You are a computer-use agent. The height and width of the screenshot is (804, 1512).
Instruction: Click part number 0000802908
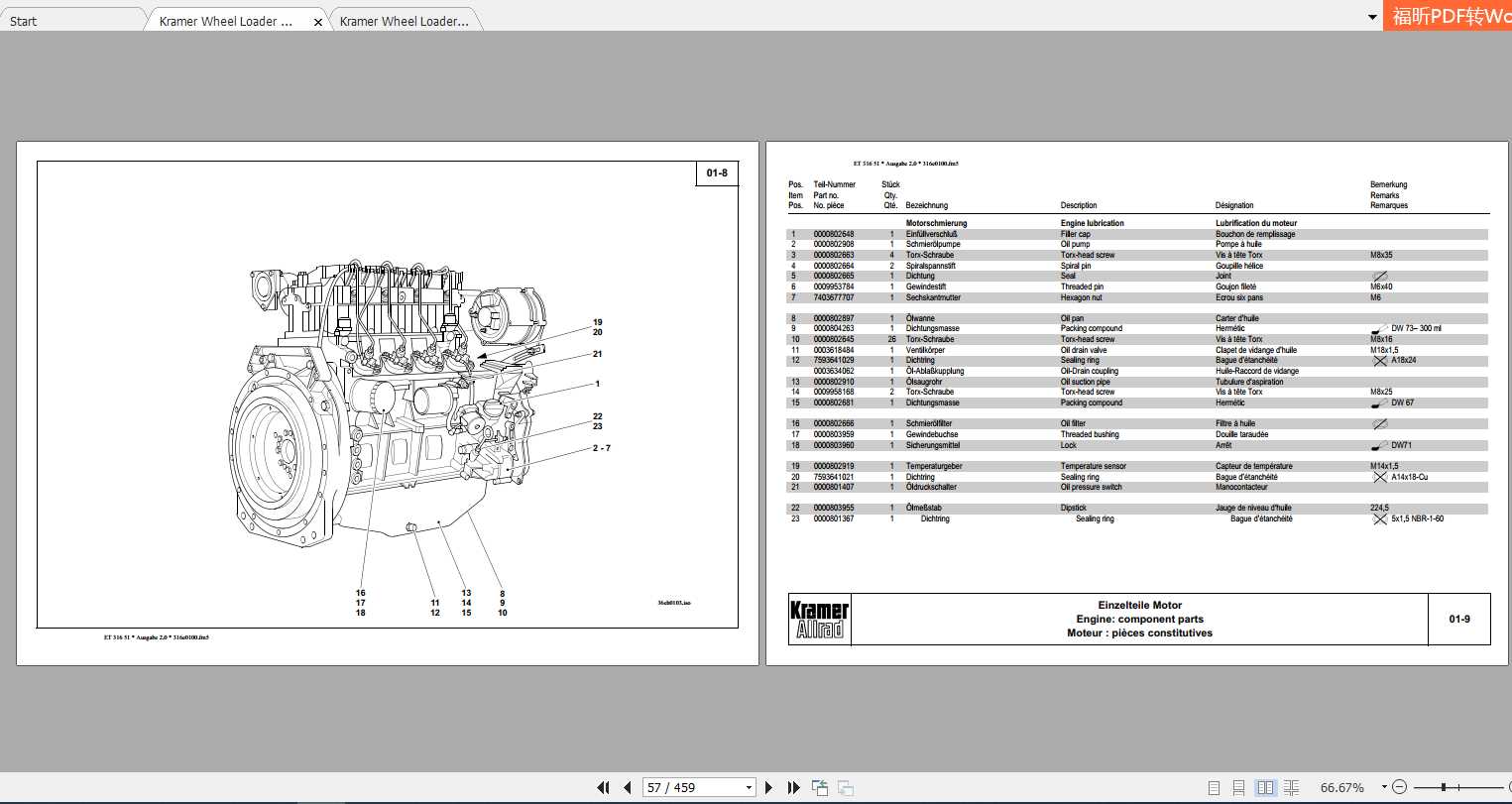click(x=834, y=244)
